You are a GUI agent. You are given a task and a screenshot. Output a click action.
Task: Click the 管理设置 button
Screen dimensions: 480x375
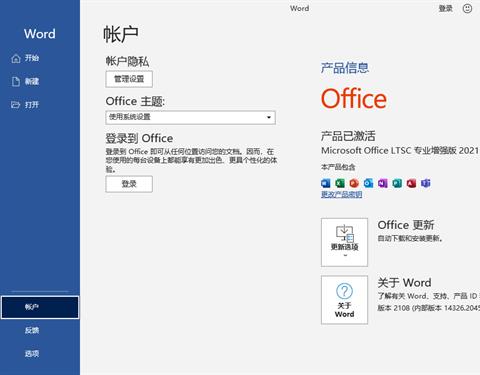(x=129, y=79)
